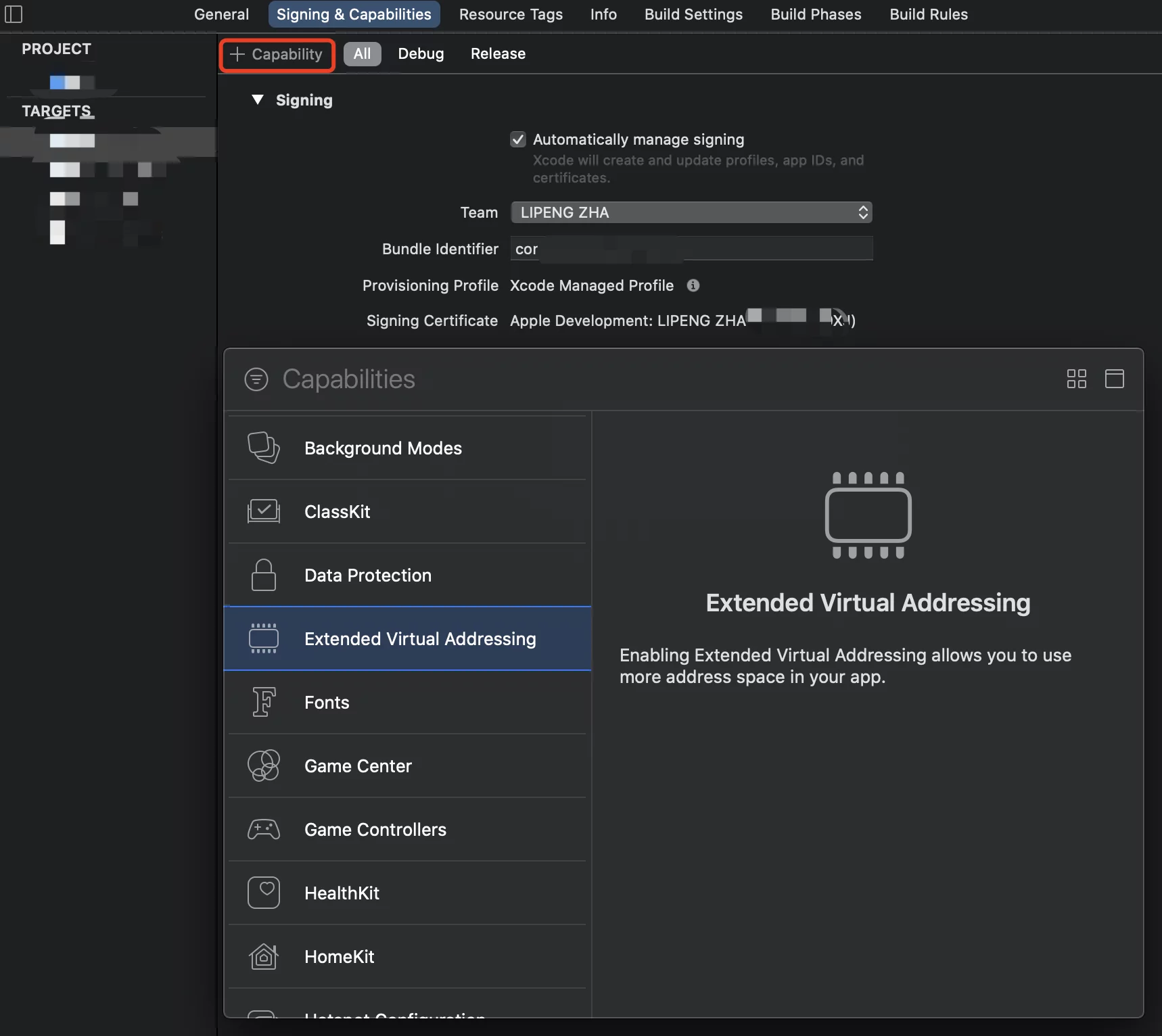
Task: Switch to the General tab
Action: click(221, 14)
